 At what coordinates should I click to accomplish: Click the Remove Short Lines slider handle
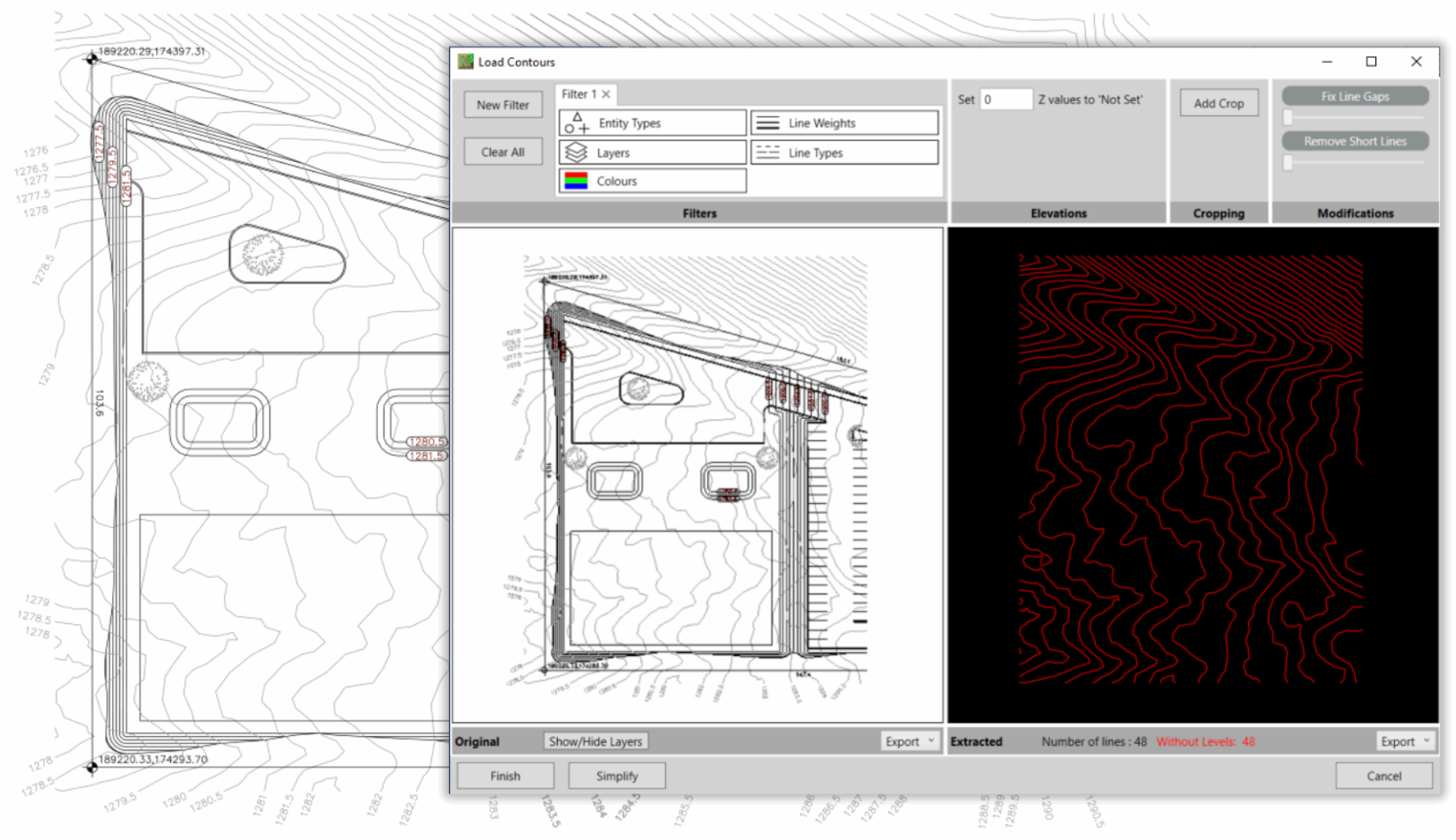pos(1288,163)
